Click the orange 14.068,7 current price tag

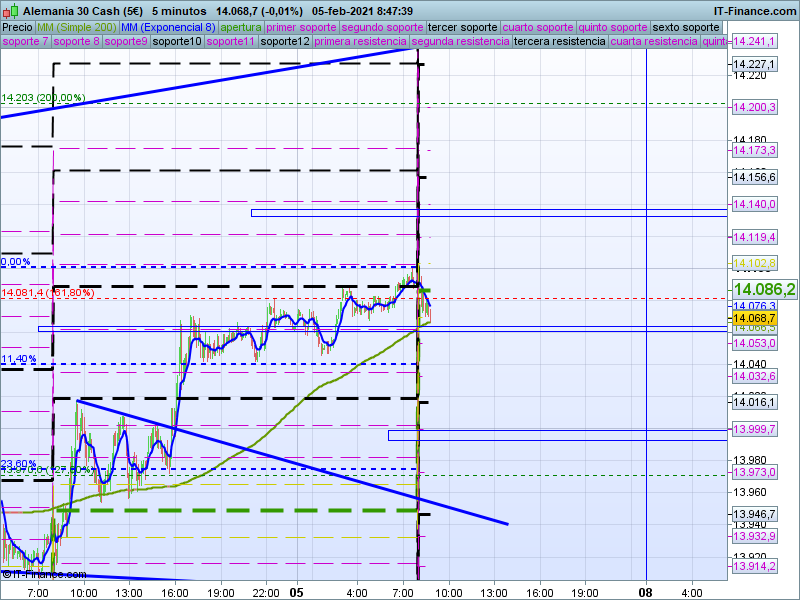(x=755, y=318)
